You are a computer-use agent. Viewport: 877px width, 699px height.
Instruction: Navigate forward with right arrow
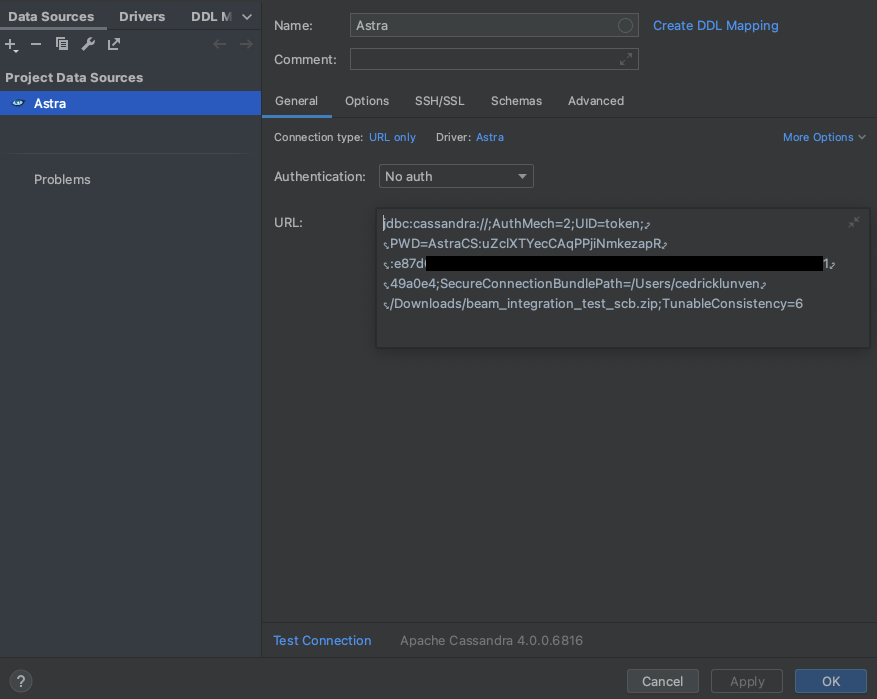click(246, 44)
